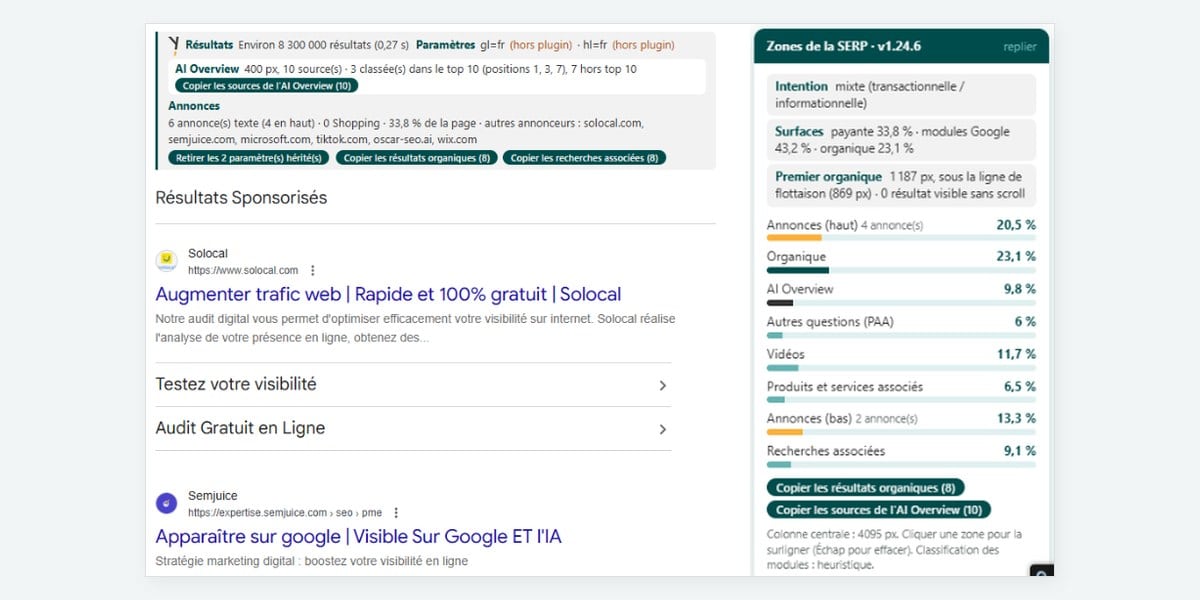Collapse the panel with 'replier'
1200x600 pixels.
click(x=1020, y=47)
